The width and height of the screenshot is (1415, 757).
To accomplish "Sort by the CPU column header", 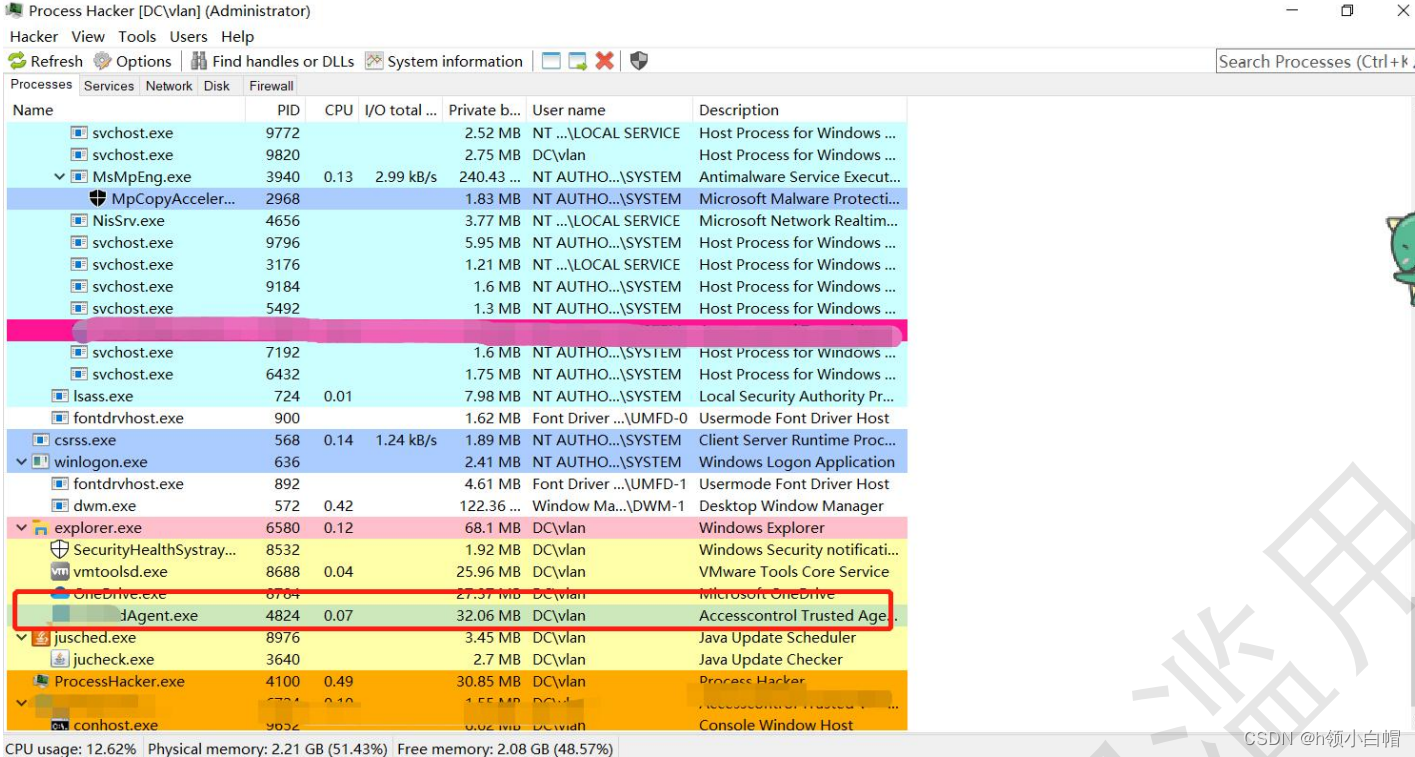I will [x=332, y=110].
